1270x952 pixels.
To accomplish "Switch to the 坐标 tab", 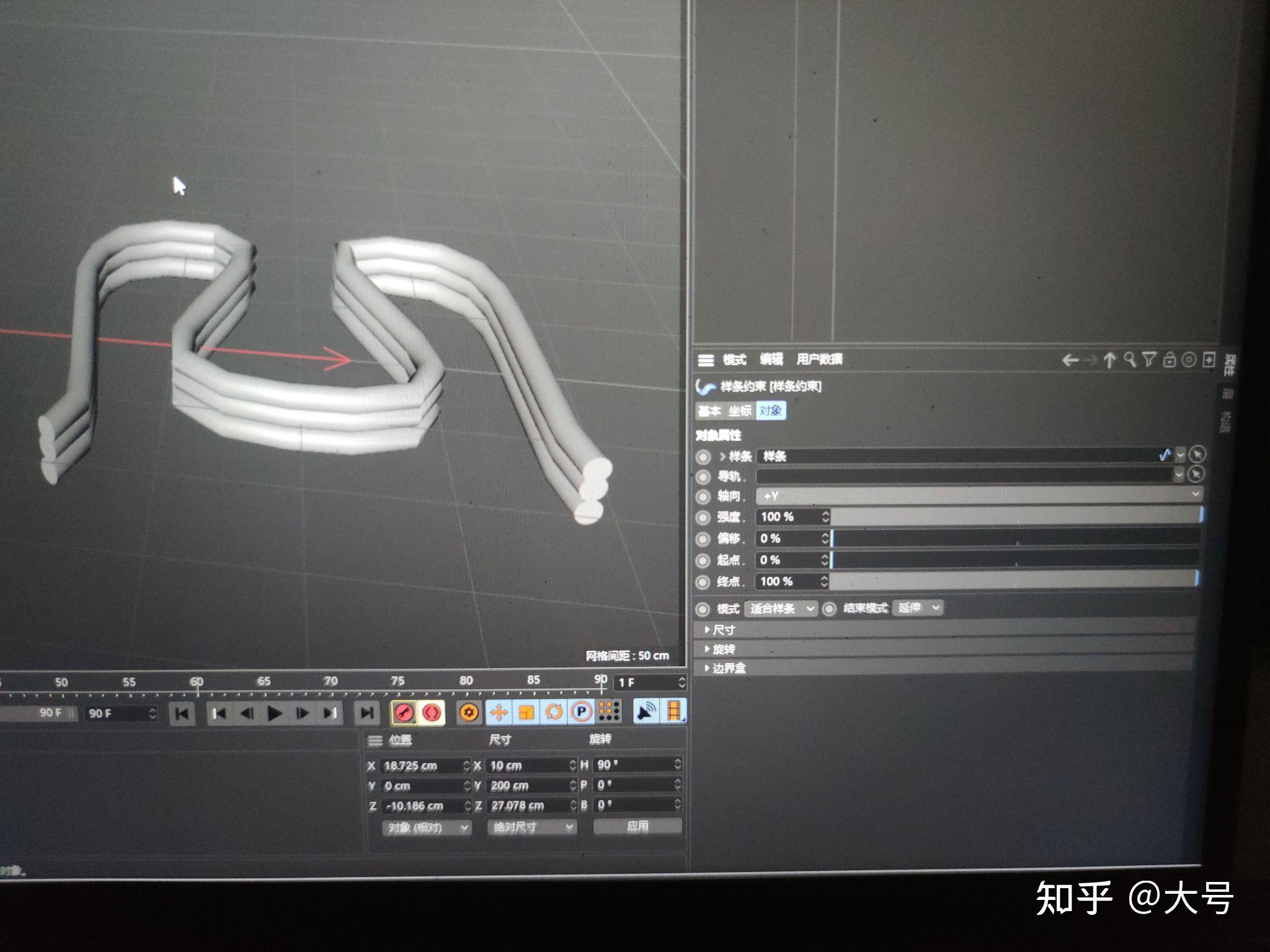I will pos(739,410).
